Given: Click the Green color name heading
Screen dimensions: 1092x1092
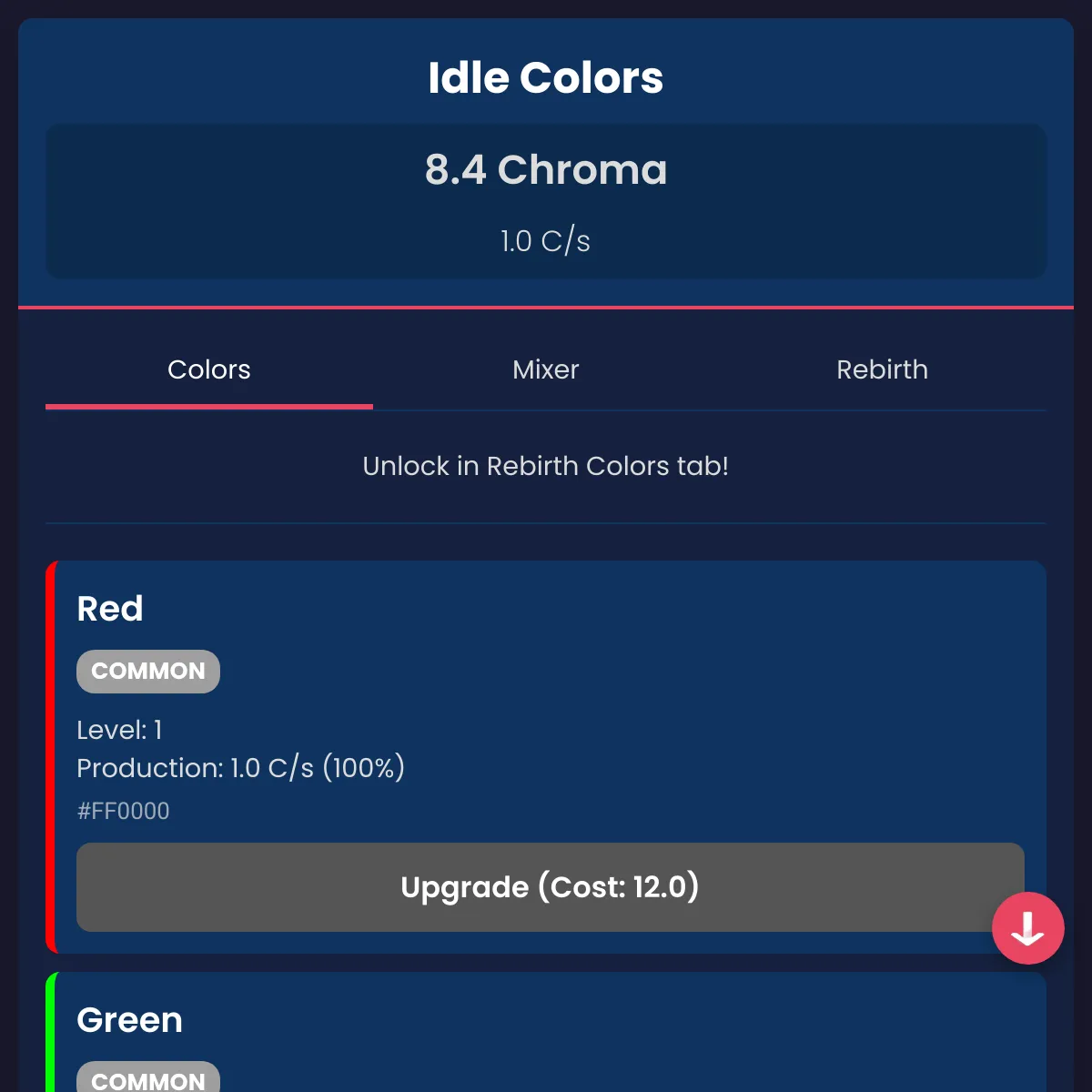Looking at the screenshot, I should (x=130, y=1020).
